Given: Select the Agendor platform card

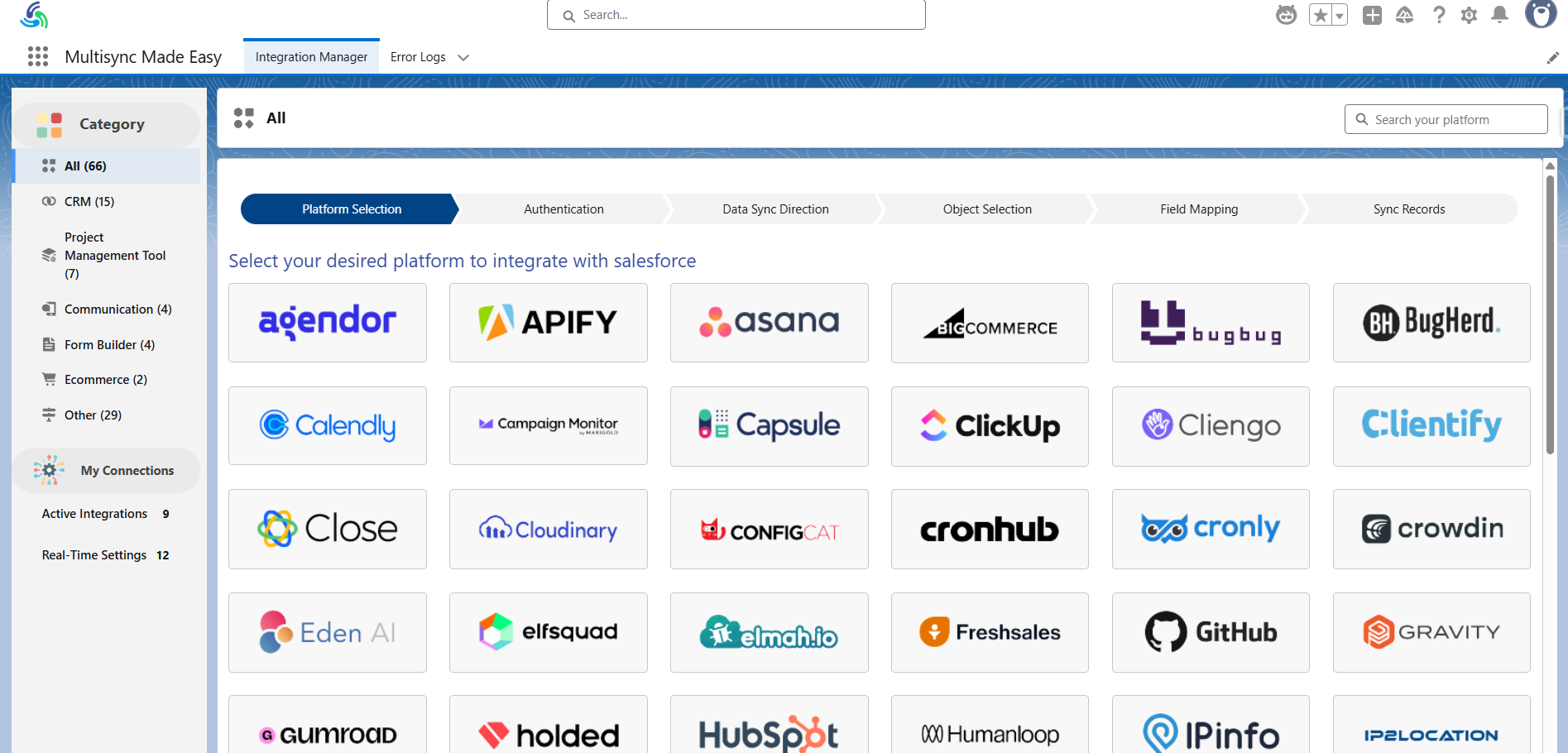Looking at the screenshot, I should [x=328, y=323].
